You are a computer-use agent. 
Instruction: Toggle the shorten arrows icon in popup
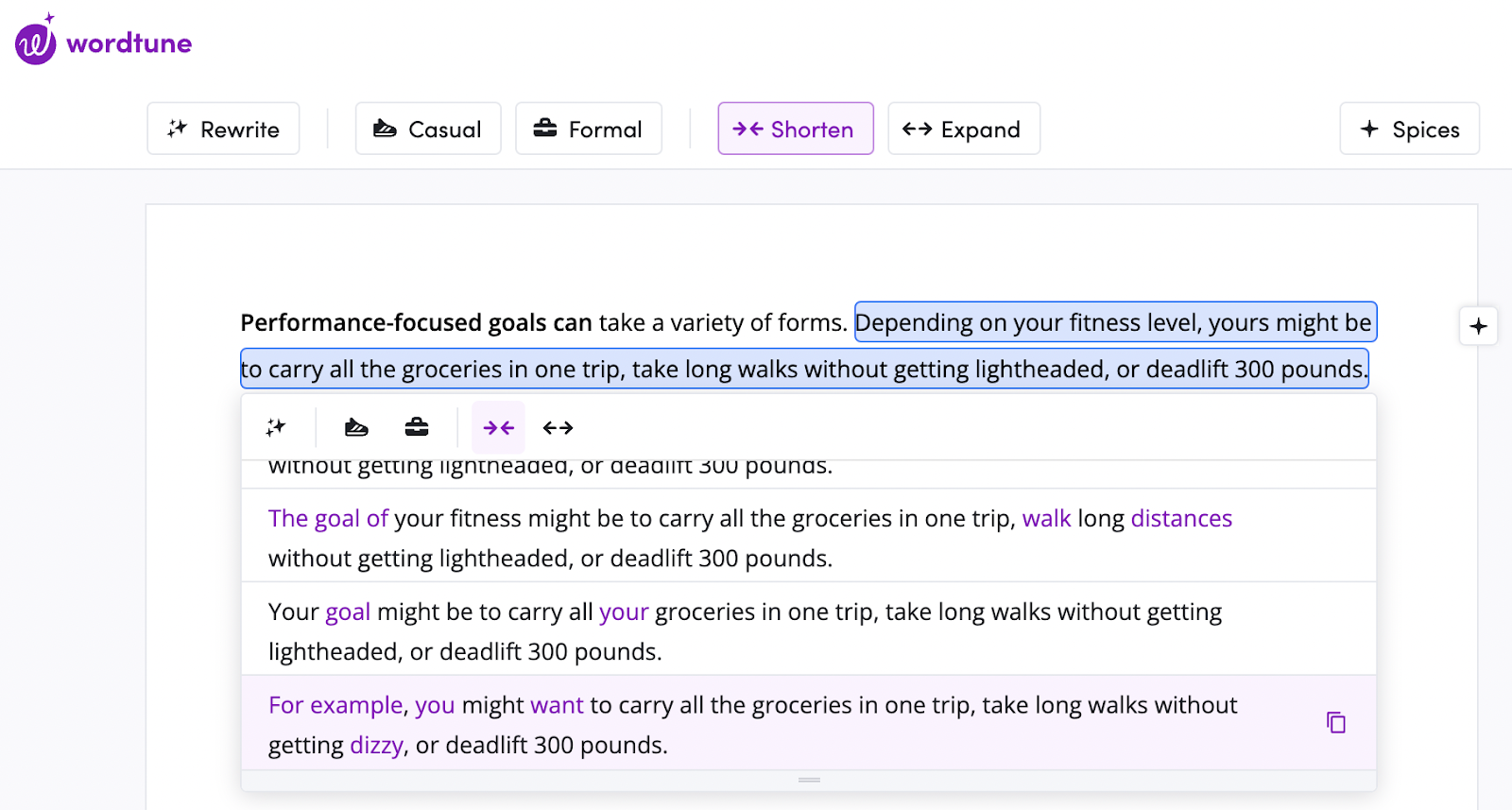coord(498,427)
